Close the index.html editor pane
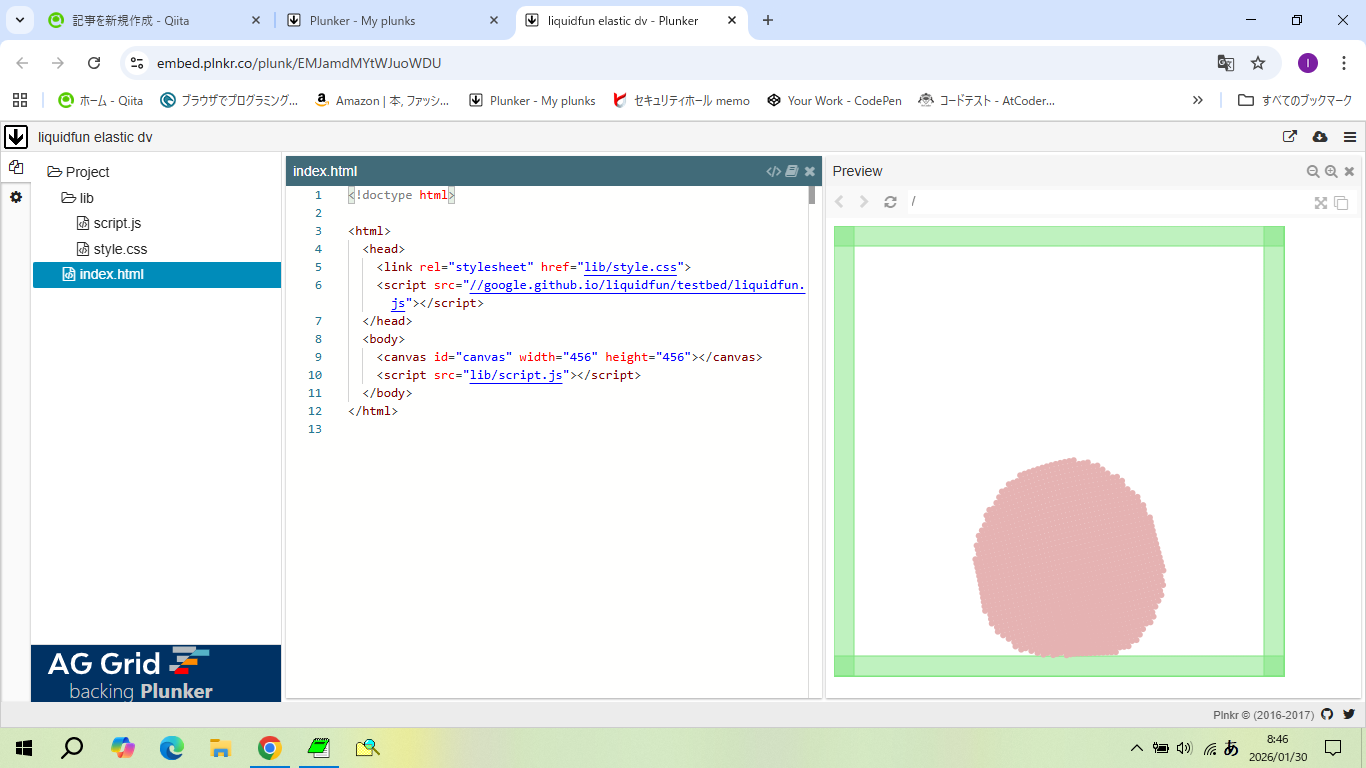The width and height of the screenshot is (1366, 768). point(810,171)
